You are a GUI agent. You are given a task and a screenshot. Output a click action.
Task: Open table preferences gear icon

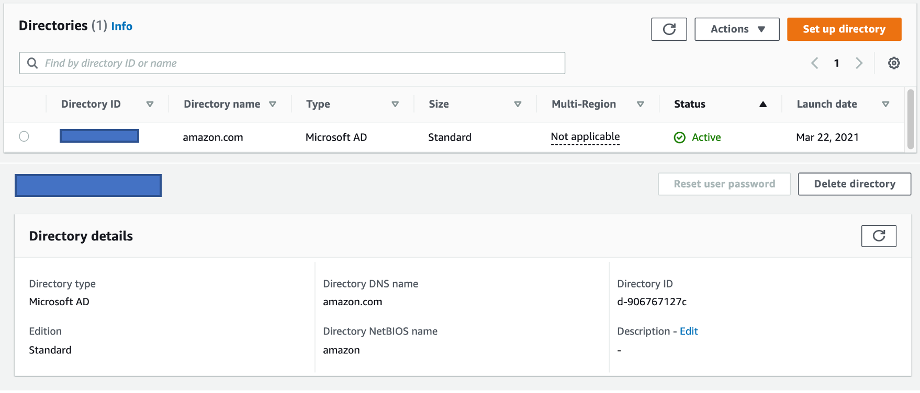tap(894, 63)
